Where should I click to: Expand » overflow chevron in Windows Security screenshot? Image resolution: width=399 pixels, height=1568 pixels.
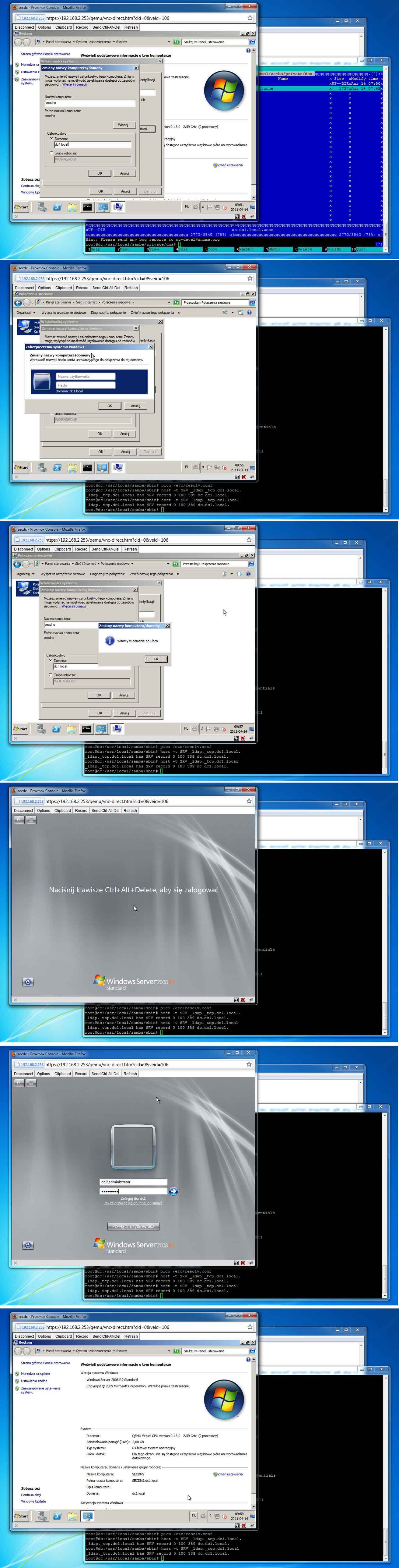pyautogui.click(x=178, y=312)
